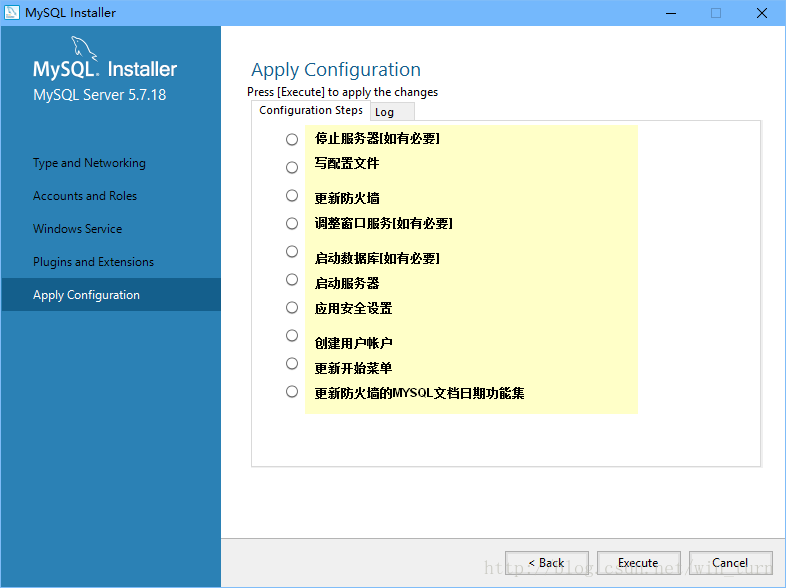Open Type and Networking in the sidebar
The width and height of the screenshot is (786, 588).
89,163
